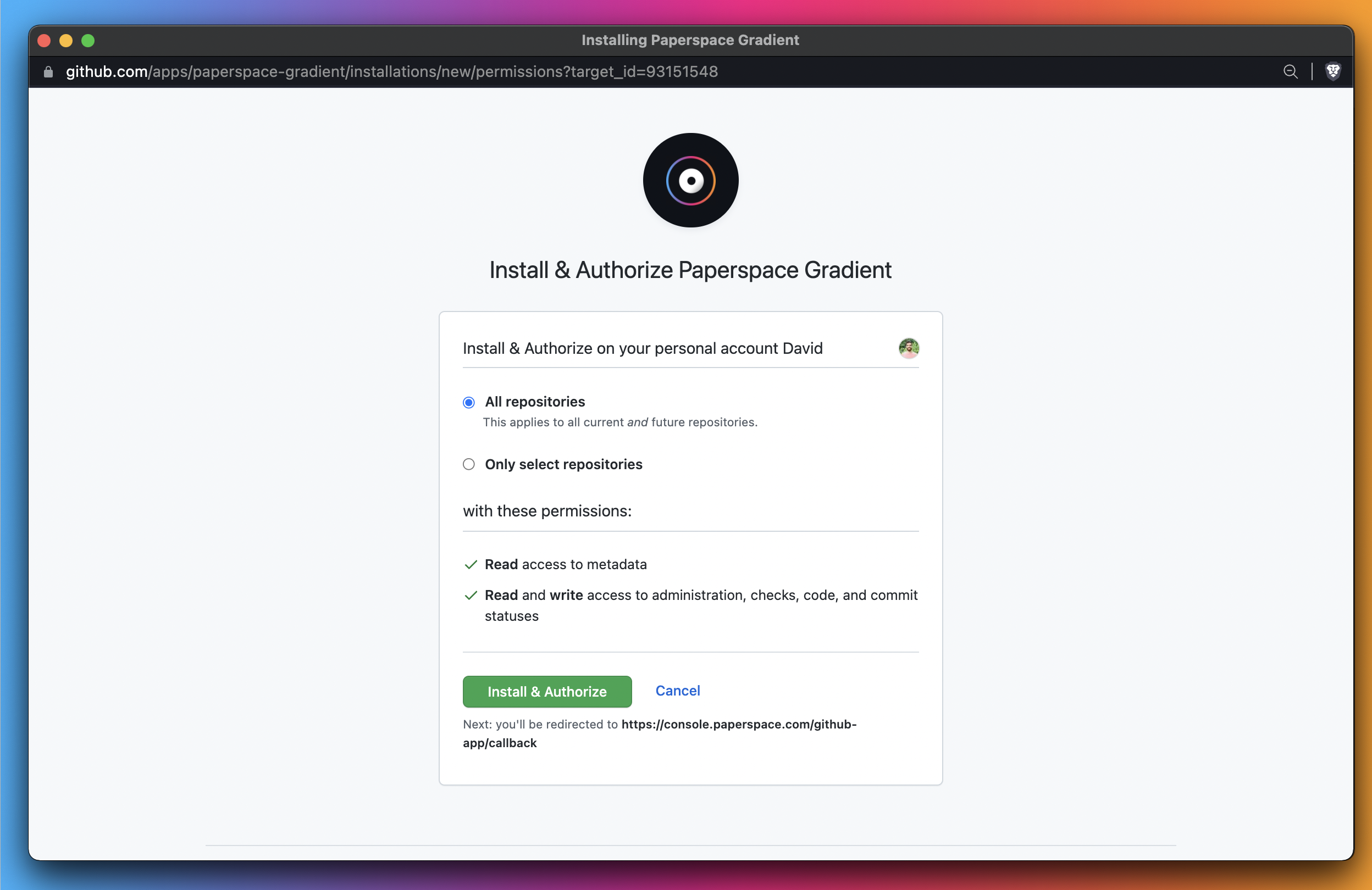The image size is (1372, 890).
Task: Click the 'Install & Authorize Paperspace Gradient' heading
Action: (690, 270)
